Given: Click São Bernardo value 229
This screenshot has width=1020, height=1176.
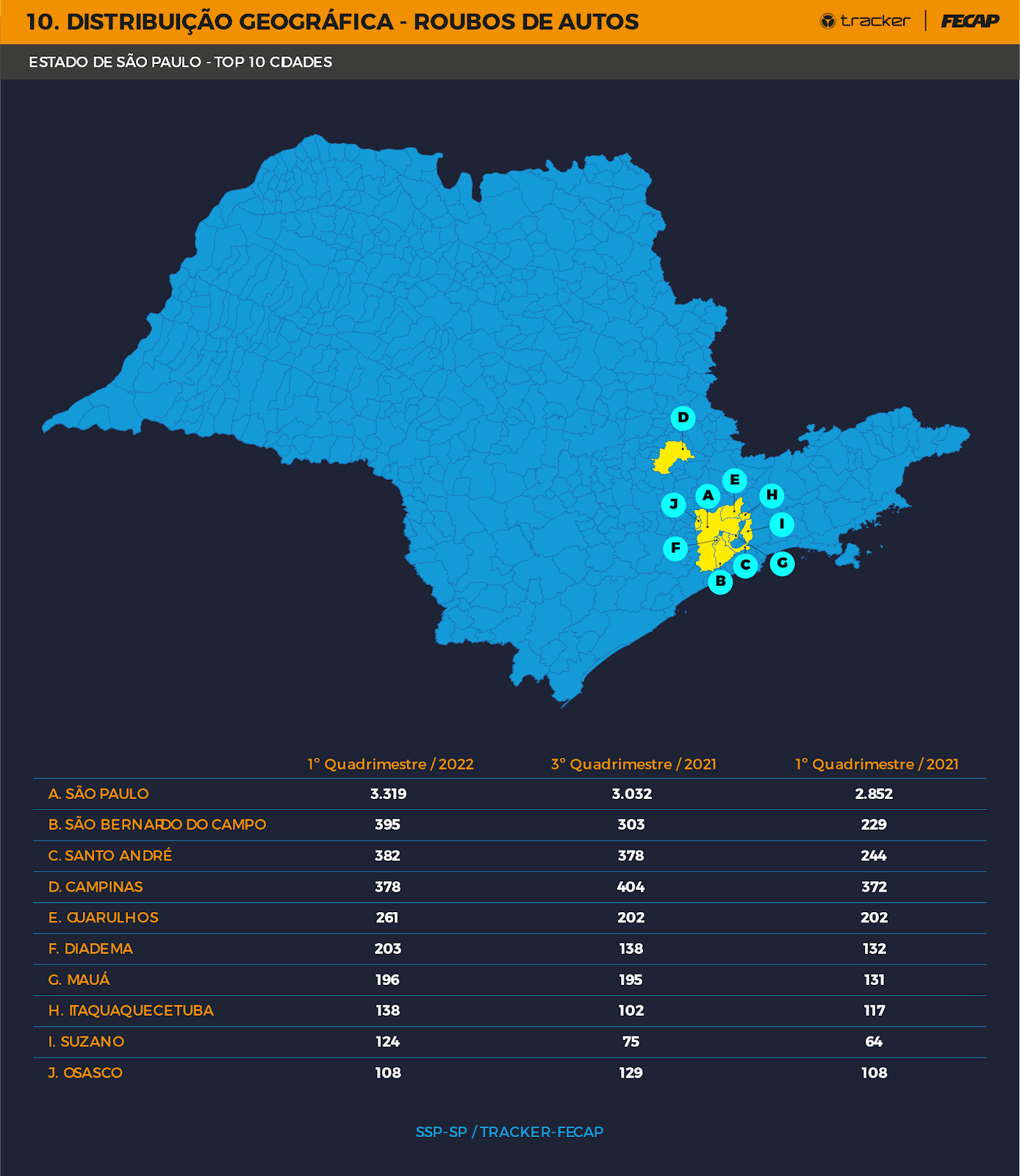Looking at the screenshot, I should pyautogui.click(x=874, y=825).
